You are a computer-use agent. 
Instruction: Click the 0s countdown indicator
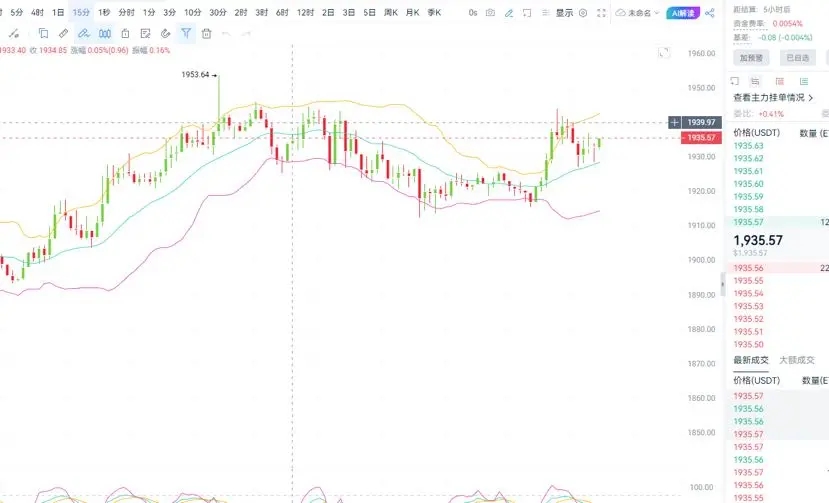click(x=473, y=13)
